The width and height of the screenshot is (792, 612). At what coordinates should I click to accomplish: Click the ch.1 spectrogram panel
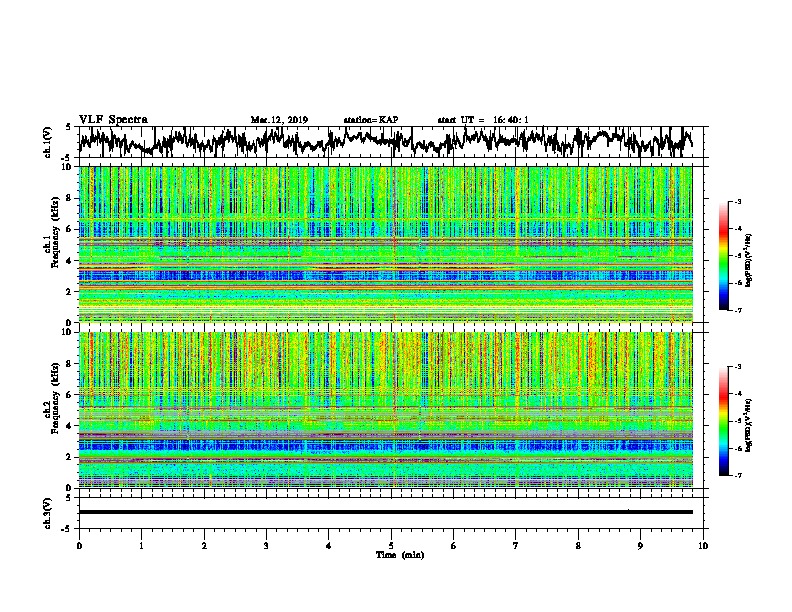[386, 244]
